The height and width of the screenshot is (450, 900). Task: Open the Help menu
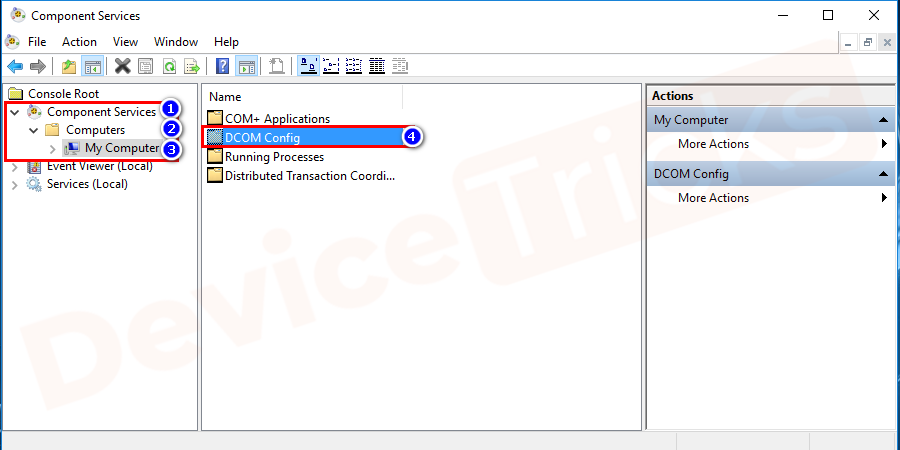coord(226,42)
